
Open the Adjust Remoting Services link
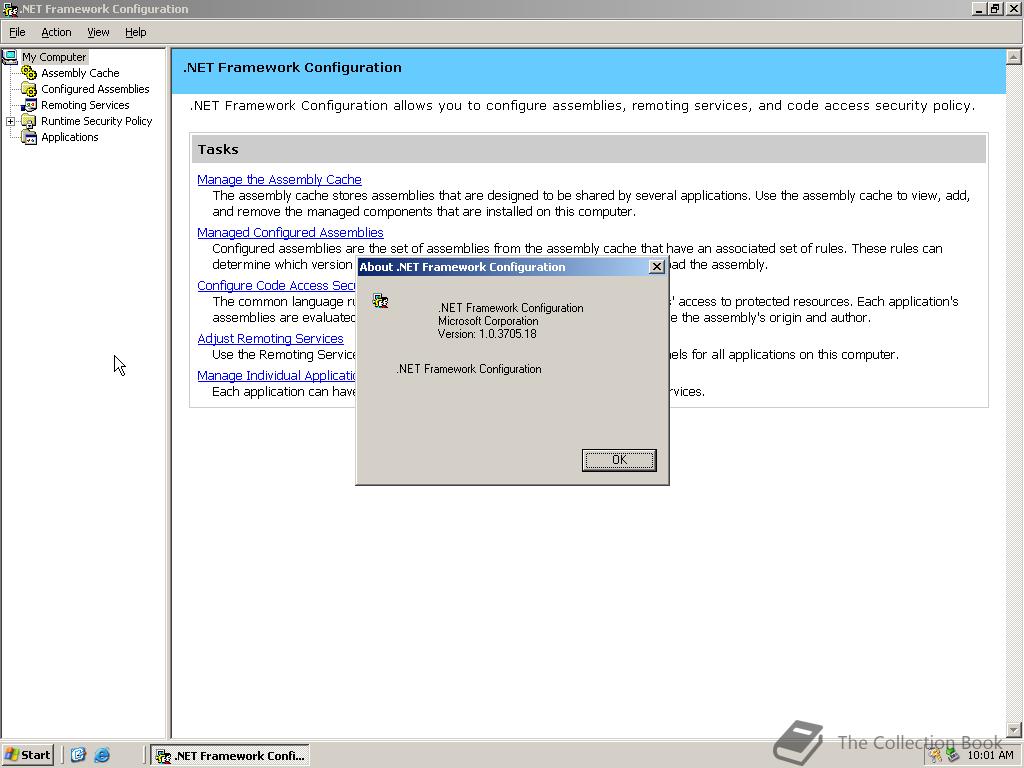pyautogui.click(x=270, y=338)
